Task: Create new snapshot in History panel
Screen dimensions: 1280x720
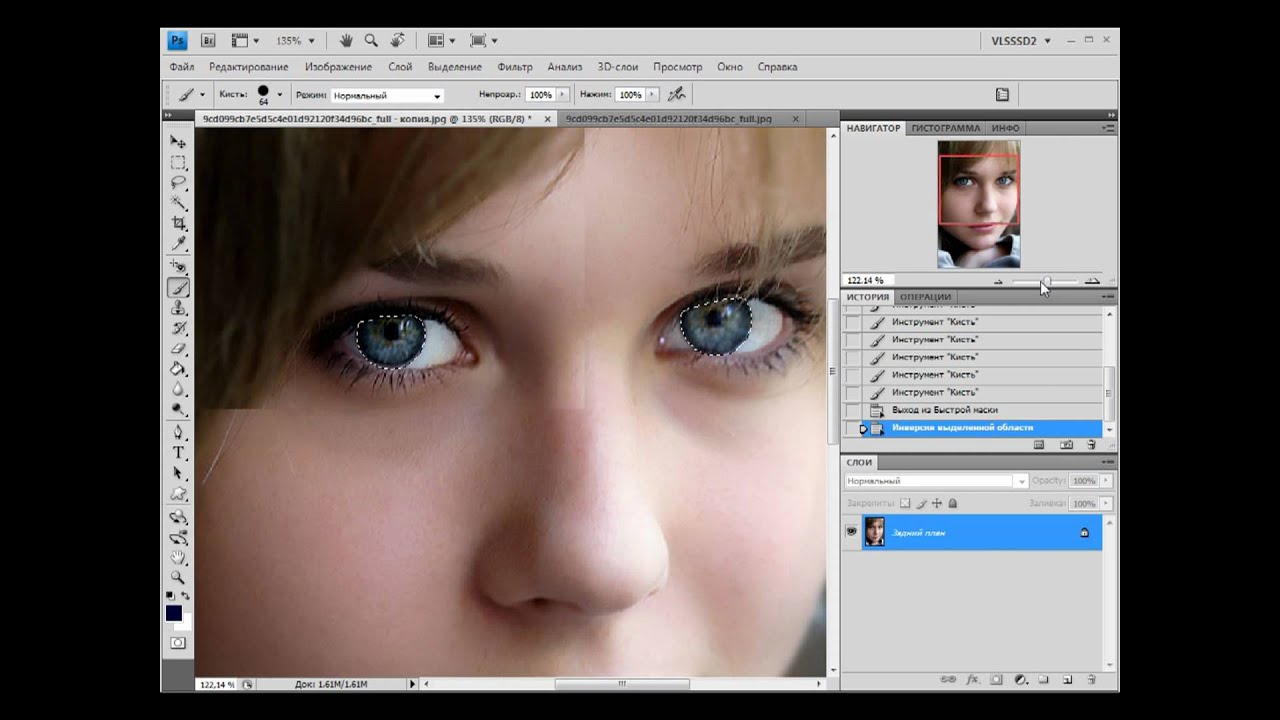Action: (1066, 444)
